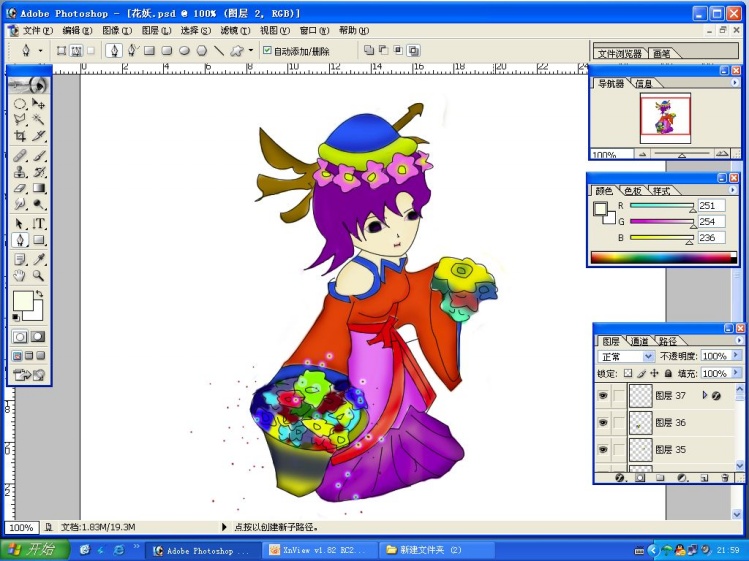Switch to the 路径 tab
This screenshot has height=561, width=749.
[667, 341]
